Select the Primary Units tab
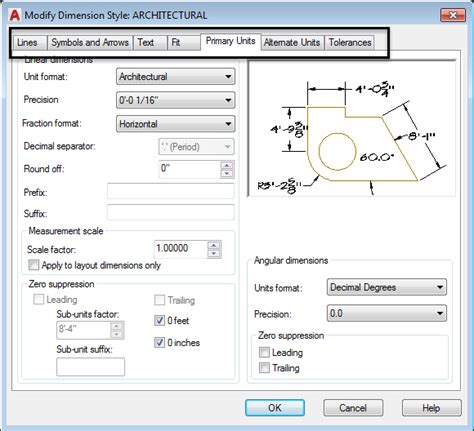 (231, 41)
